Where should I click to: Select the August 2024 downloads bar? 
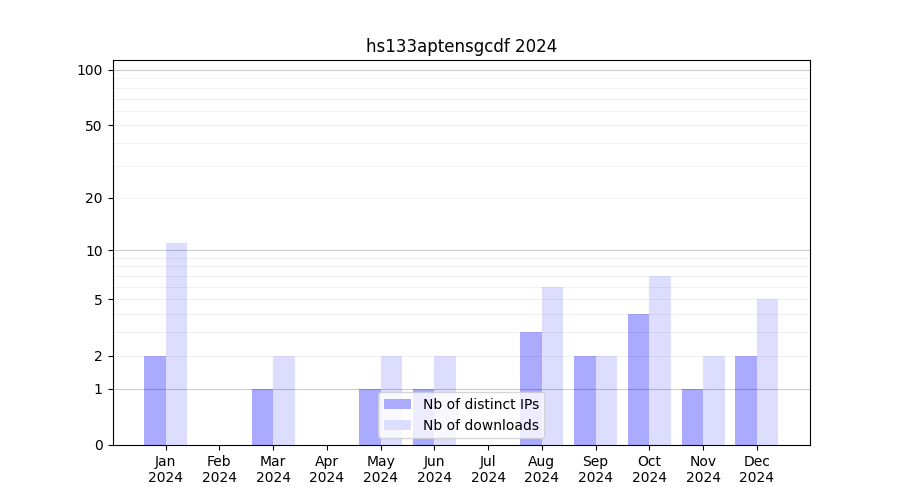(552, 366)
